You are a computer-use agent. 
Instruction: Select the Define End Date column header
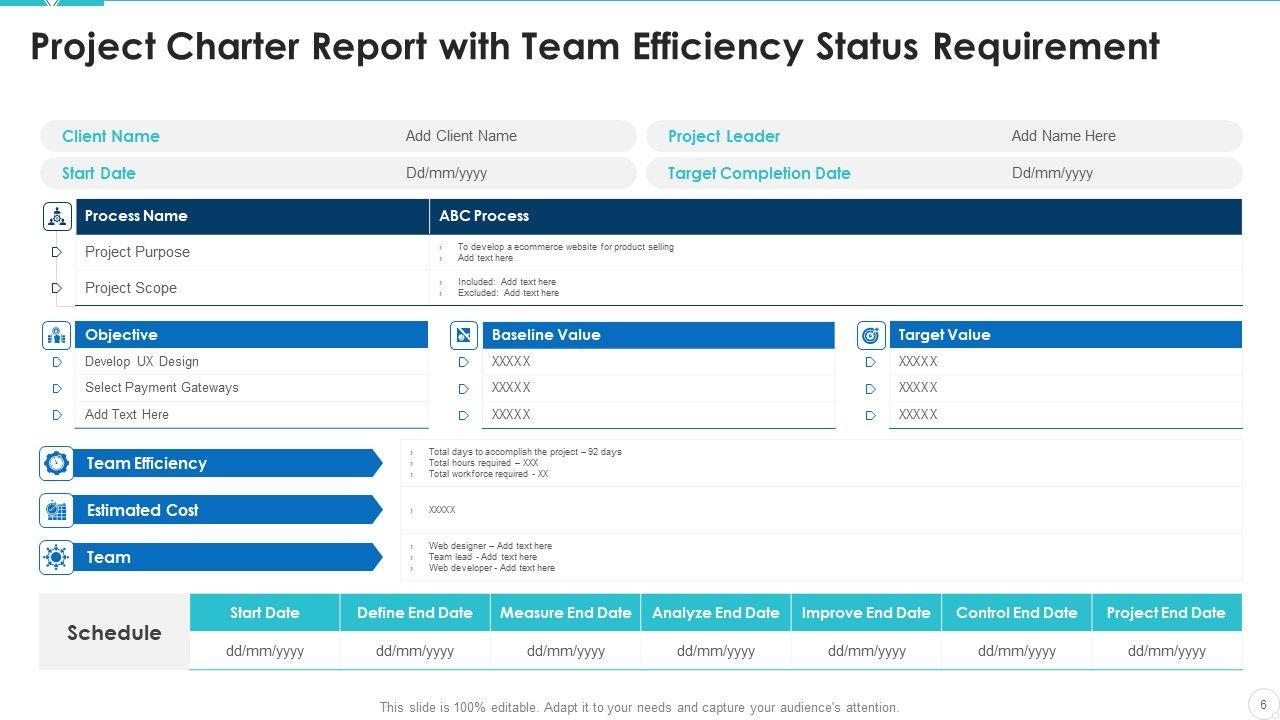415,613
